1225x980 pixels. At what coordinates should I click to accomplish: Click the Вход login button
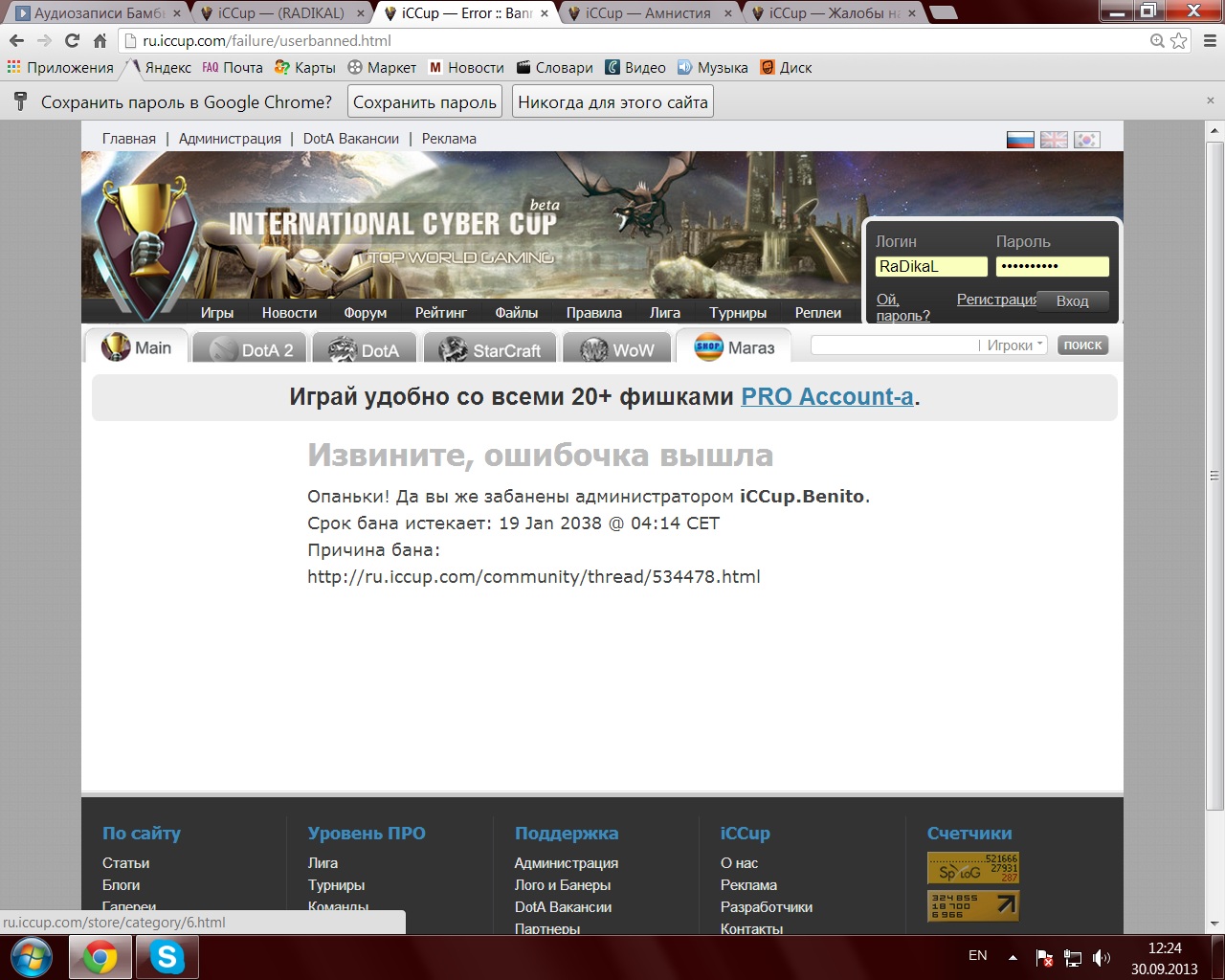pos(1072,301)
